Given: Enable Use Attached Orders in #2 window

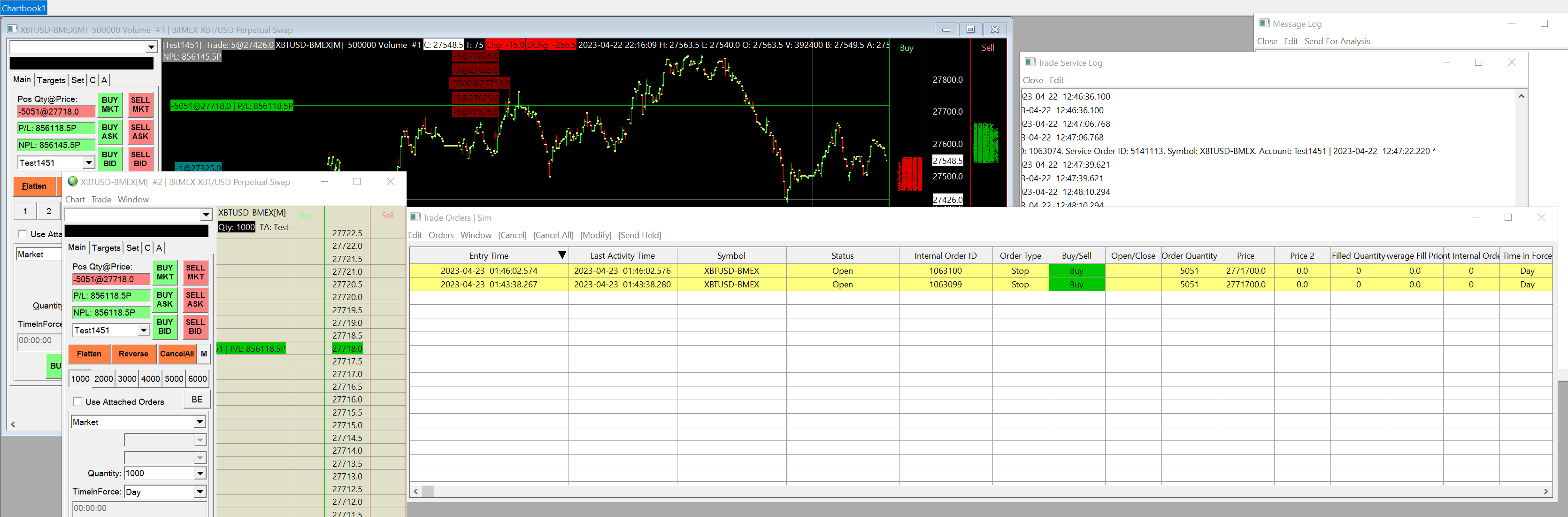Looking at the screenshot, I should click(78, 402).
